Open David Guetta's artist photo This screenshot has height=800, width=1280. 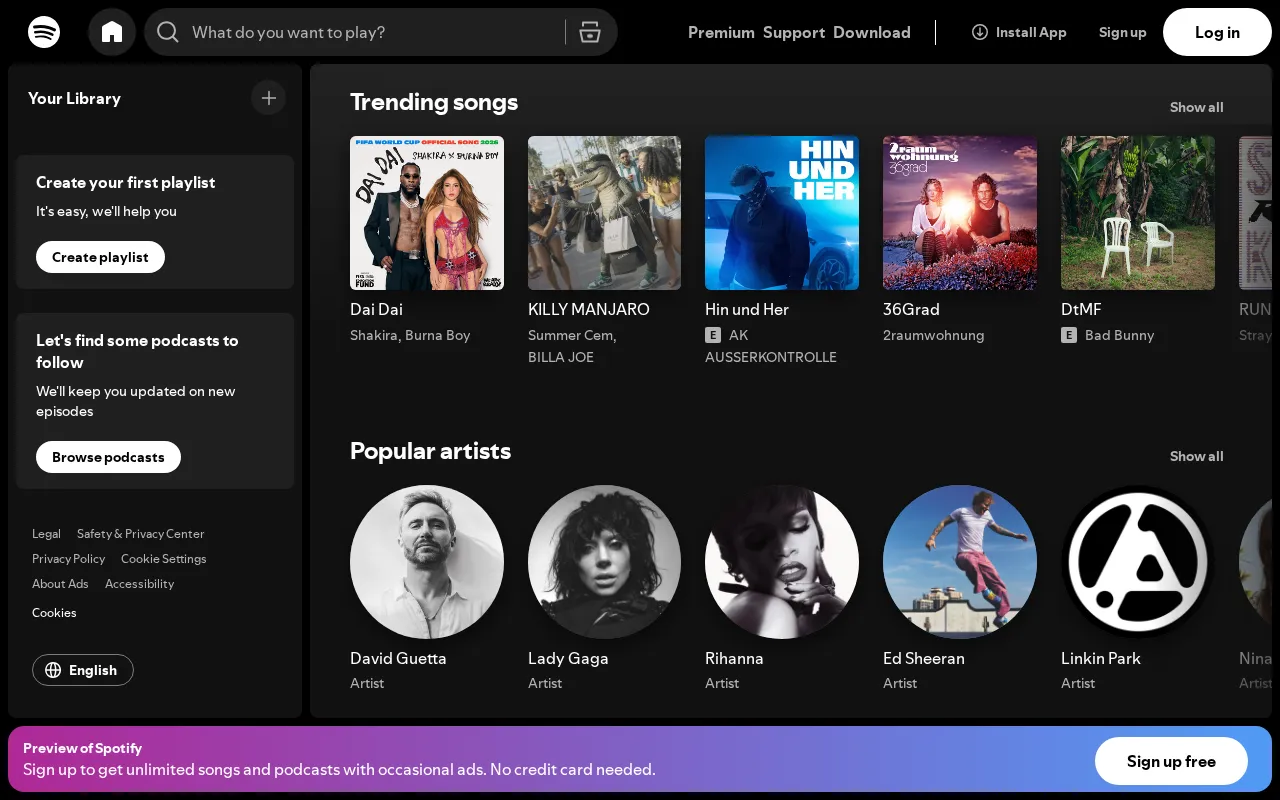(x=427, y=562)
